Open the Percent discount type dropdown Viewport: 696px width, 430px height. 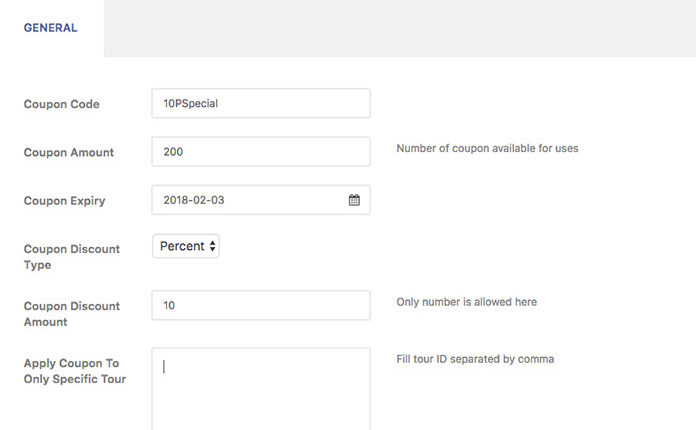click(185, 246)
